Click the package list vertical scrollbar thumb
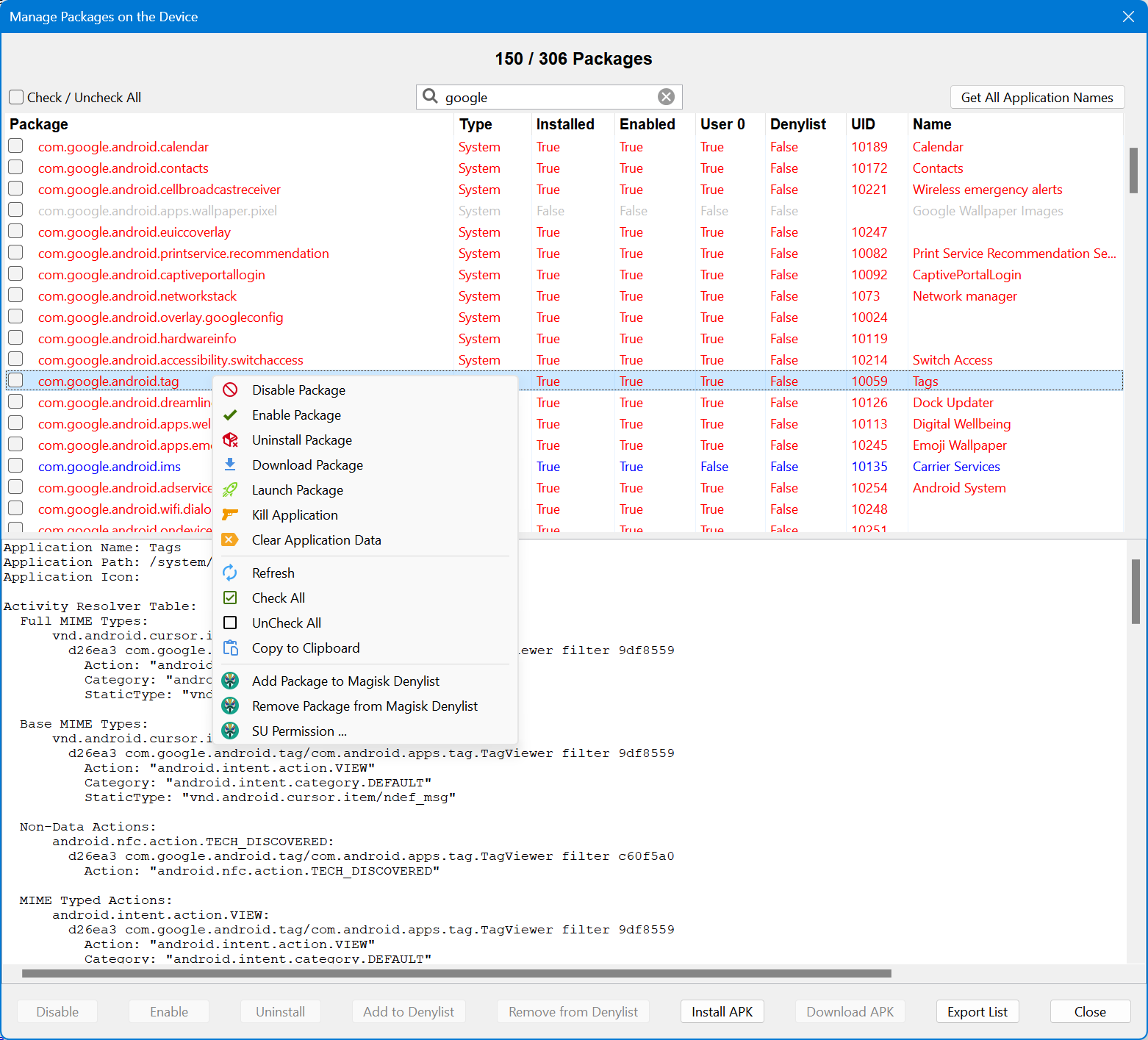 pyautogui.click(x=1133, y=171)
